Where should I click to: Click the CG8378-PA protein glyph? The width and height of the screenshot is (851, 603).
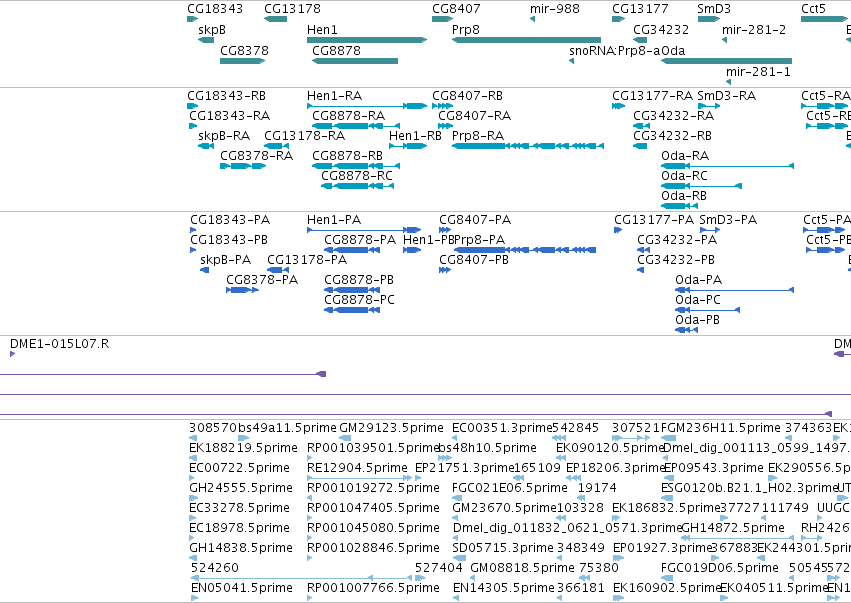pyautogui.click(x=242, y=290)
